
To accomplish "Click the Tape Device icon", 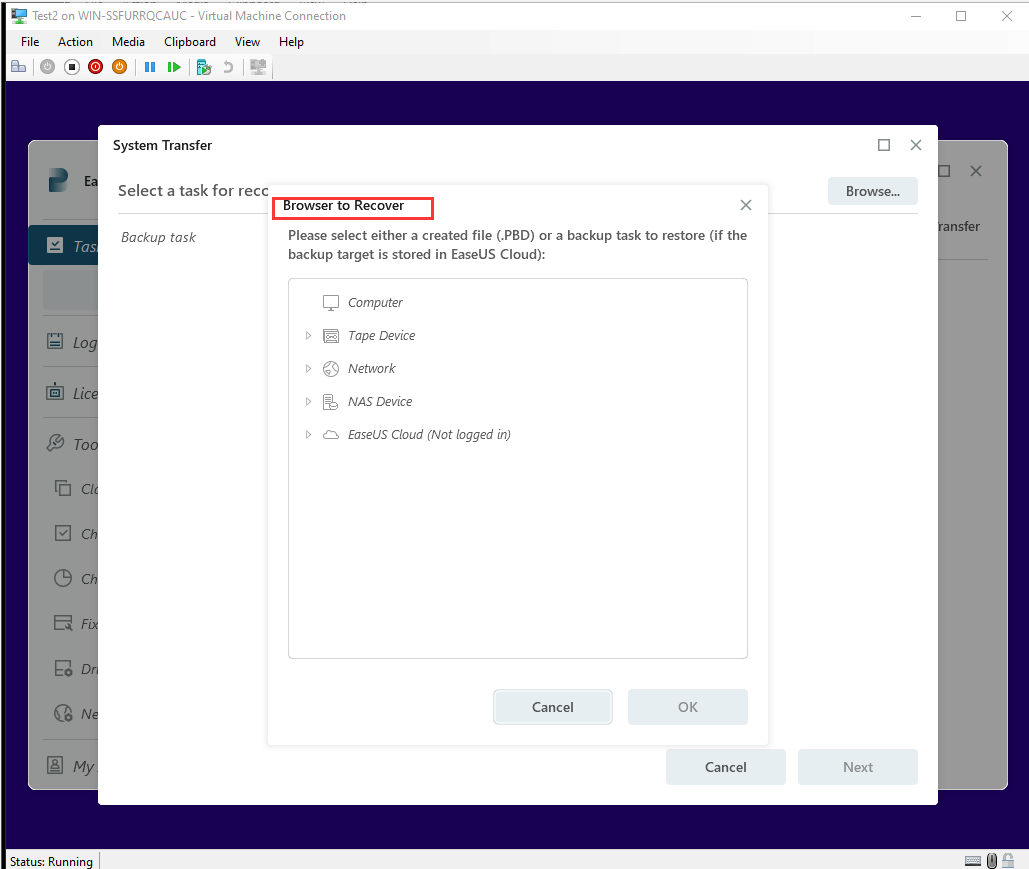I will pos(331,336).
